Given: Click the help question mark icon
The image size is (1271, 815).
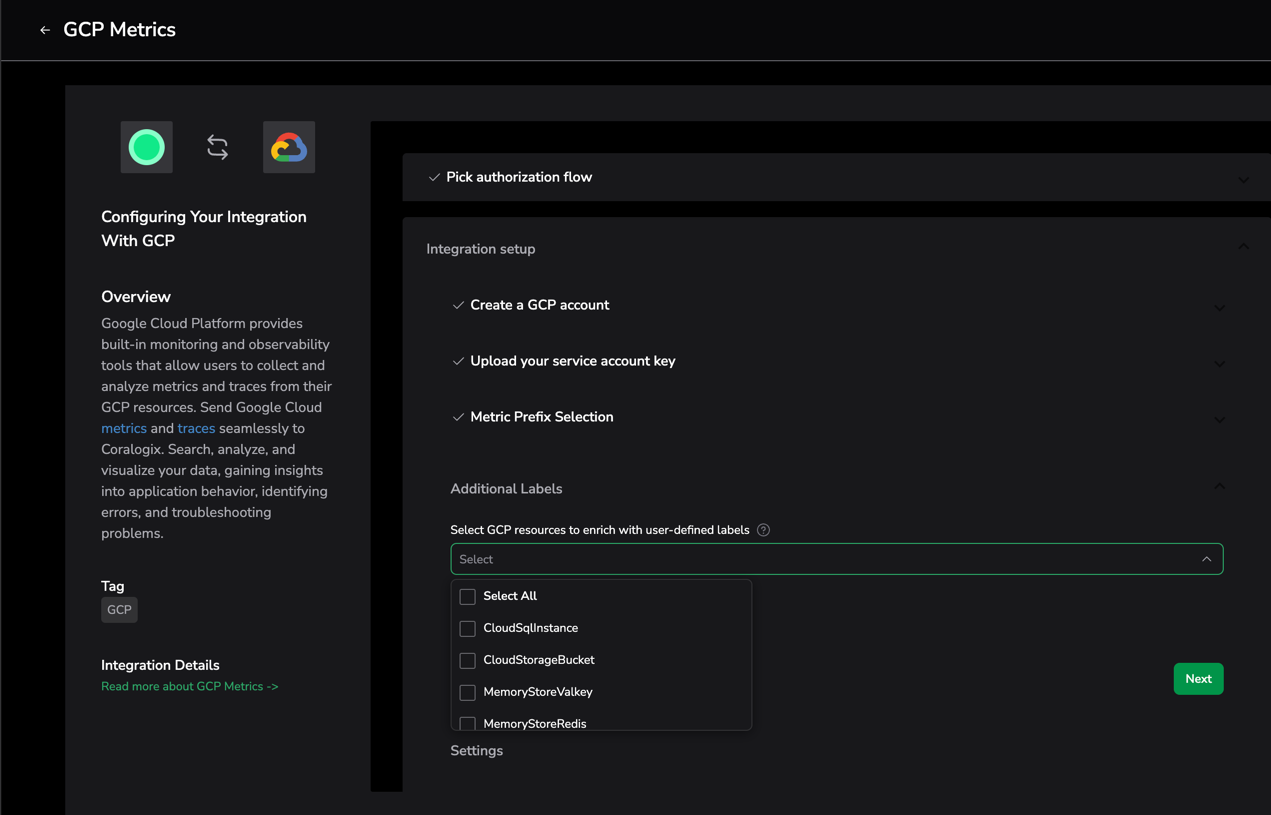Looking at the screenshot, I should [x=763, y=530].
